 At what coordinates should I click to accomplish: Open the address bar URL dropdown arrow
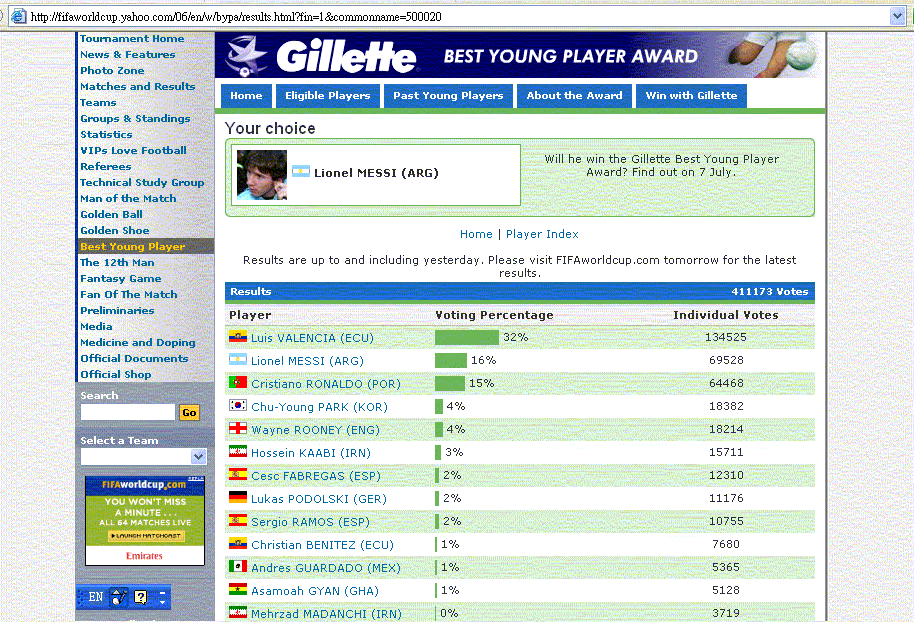[897, 16]
